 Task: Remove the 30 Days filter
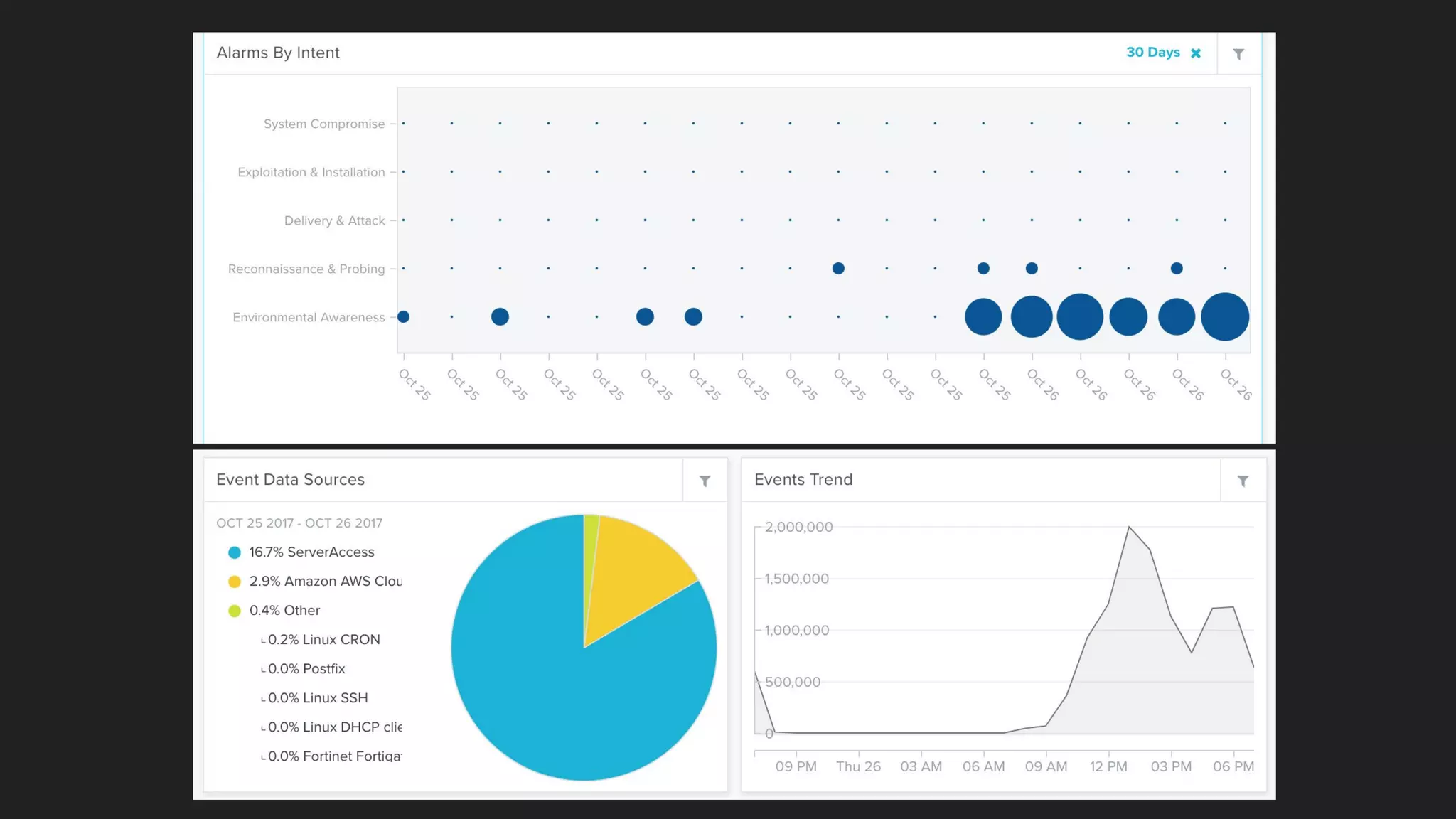(1196, 53)
